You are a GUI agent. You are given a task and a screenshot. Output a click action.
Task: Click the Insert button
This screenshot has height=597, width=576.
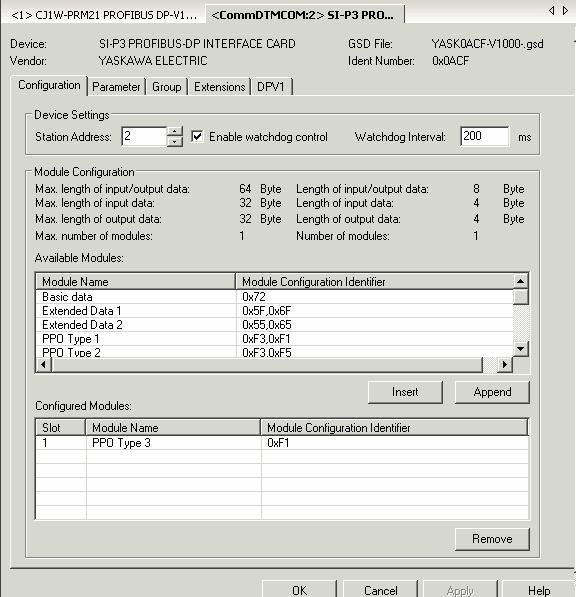pyautogui.click(x=405, y=392)
